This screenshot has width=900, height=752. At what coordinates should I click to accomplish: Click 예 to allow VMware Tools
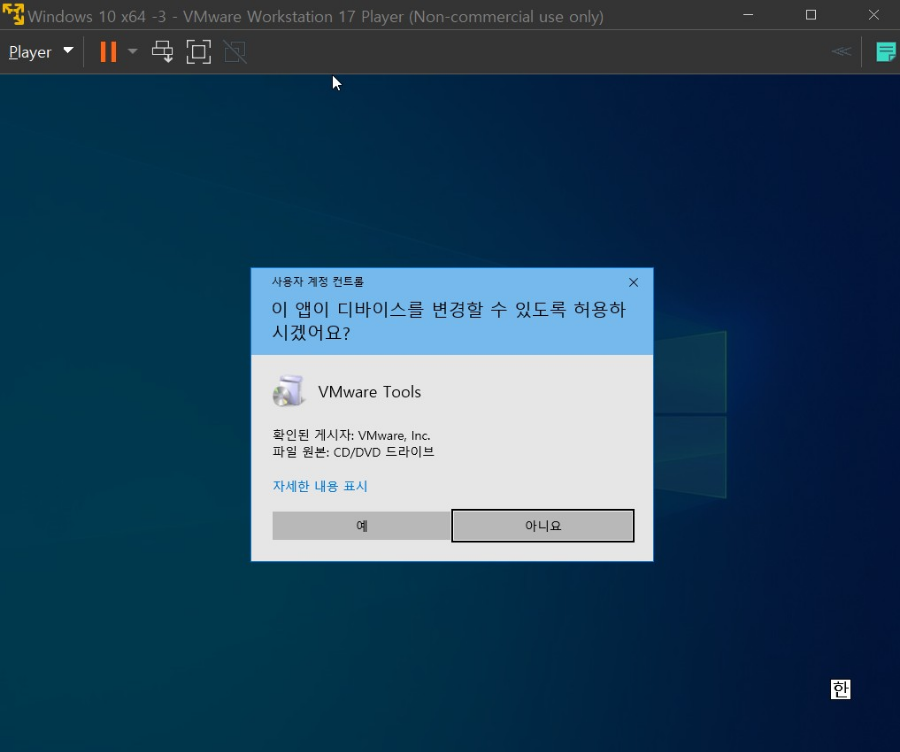click(x=361, y=525)
